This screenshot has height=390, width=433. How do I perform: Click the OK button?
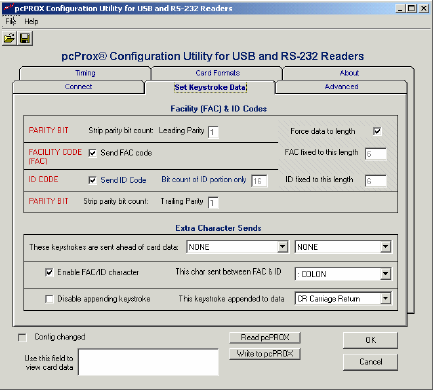[x=370, y=340]
